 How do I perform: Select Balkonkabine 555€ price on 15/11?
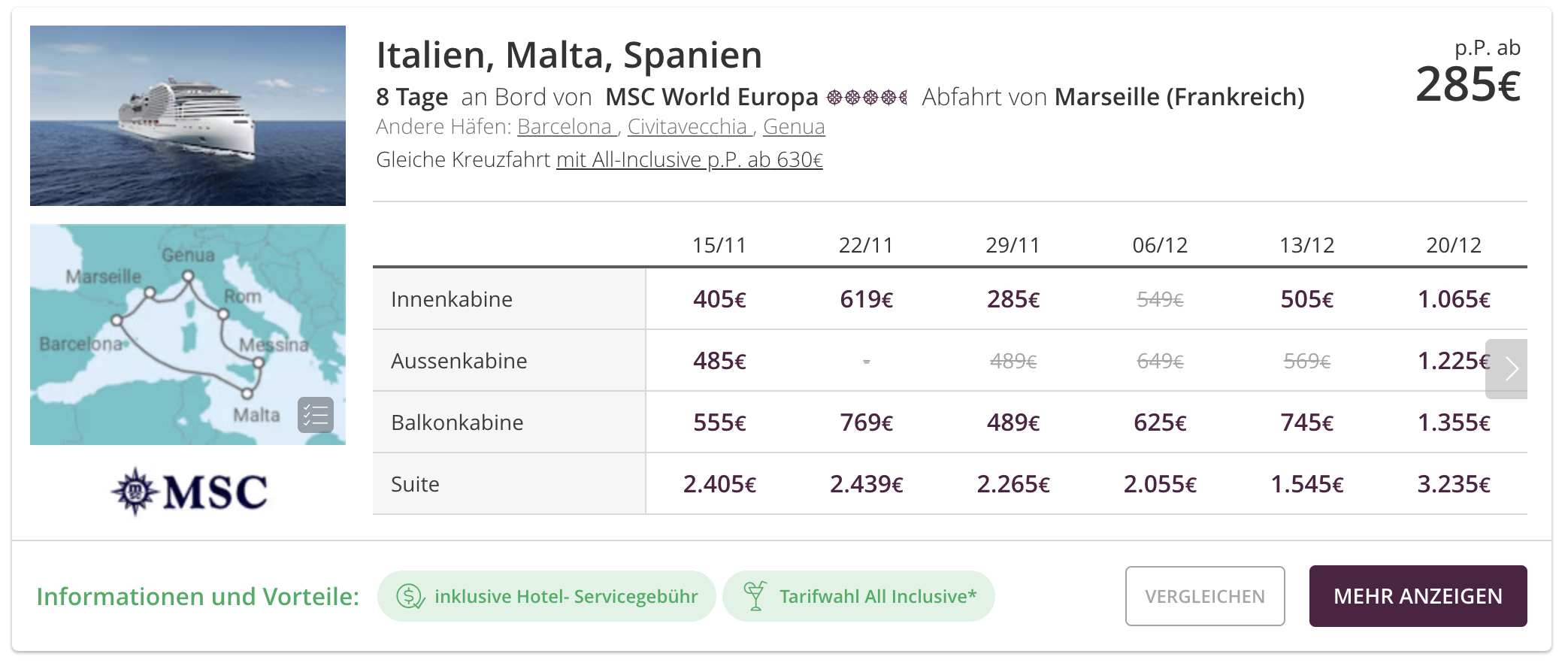(x=719, y=423)
